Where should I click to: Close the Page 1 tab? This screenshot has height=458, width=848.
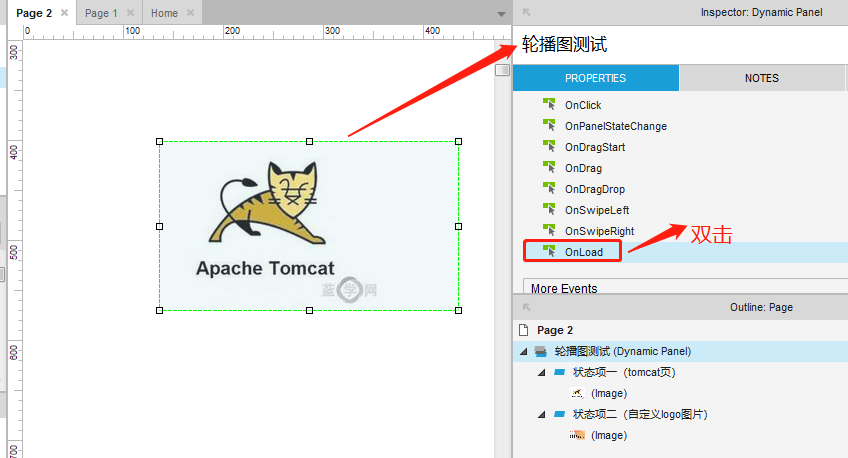[x=130, y=12]
